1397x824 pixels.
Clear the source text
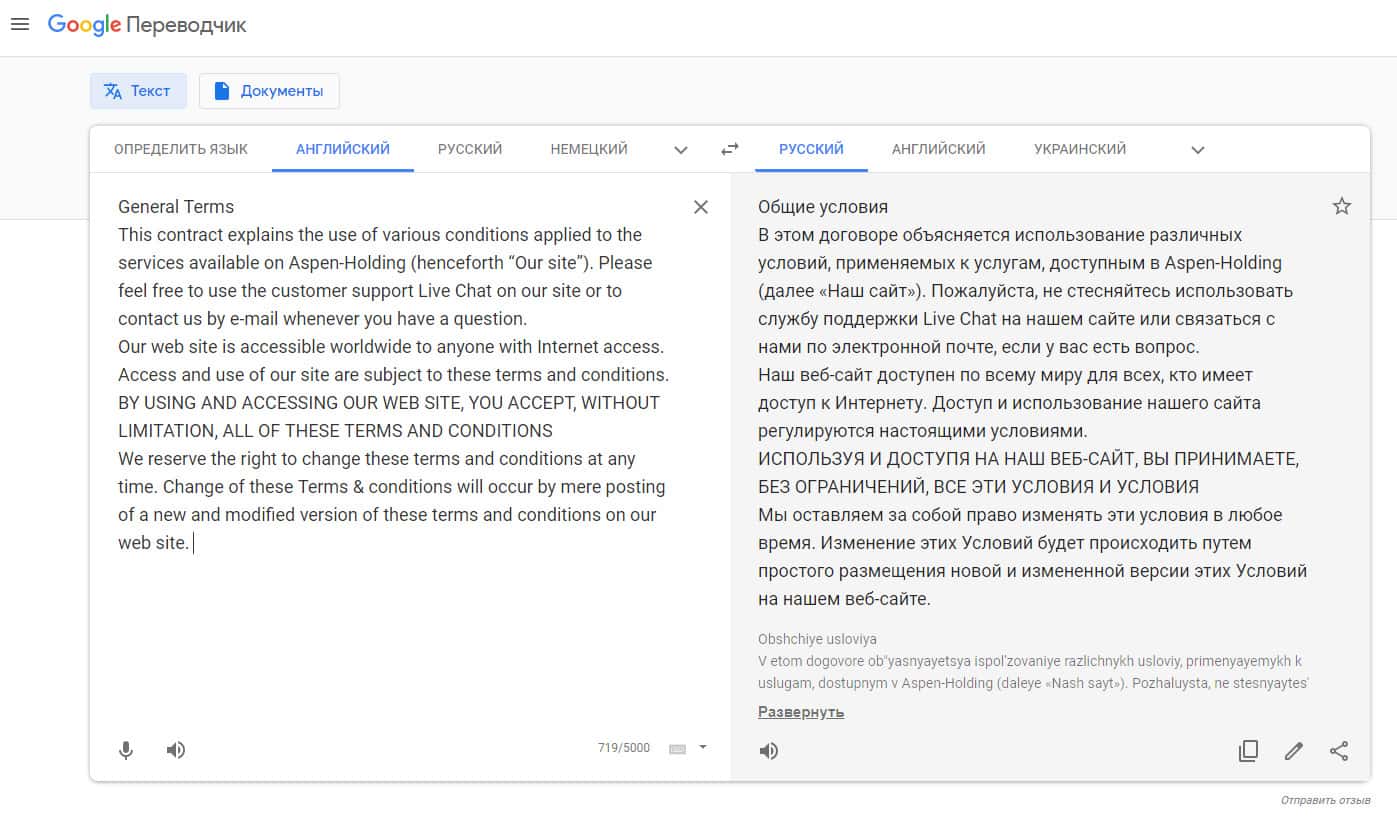click(701, 207)
